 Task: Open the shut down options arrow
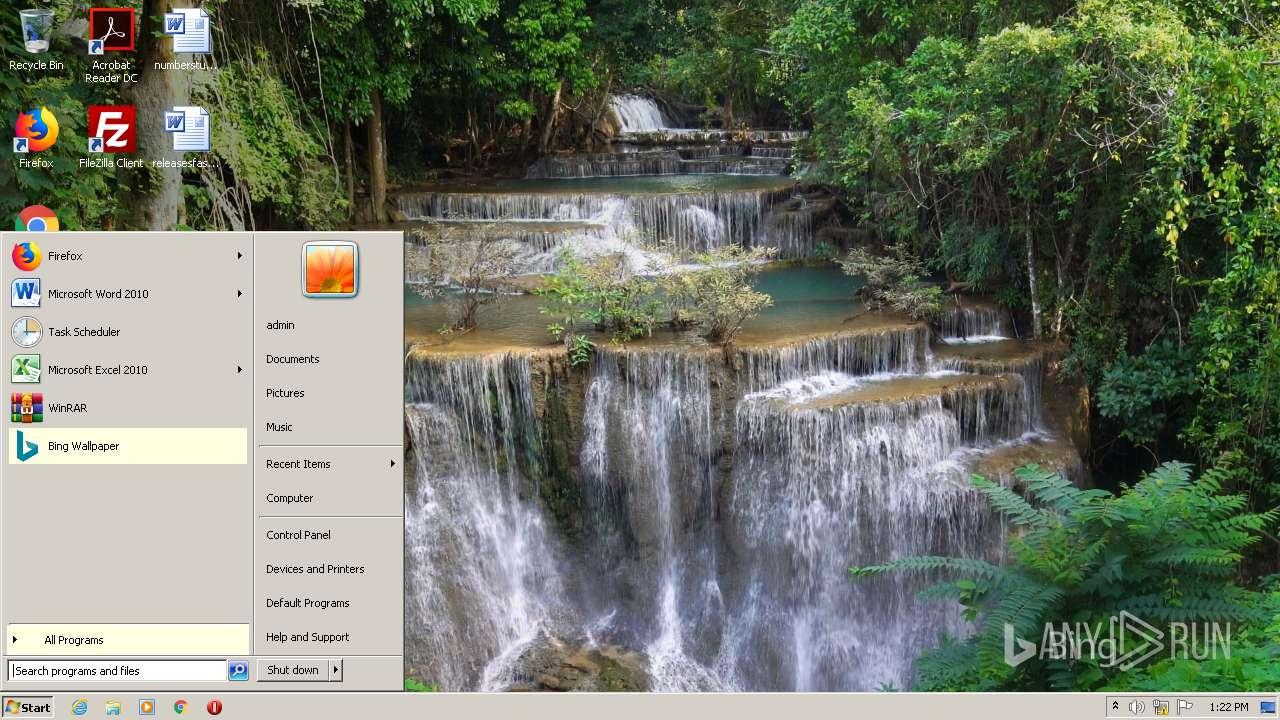pyautogui.click(x=336, y=670)
